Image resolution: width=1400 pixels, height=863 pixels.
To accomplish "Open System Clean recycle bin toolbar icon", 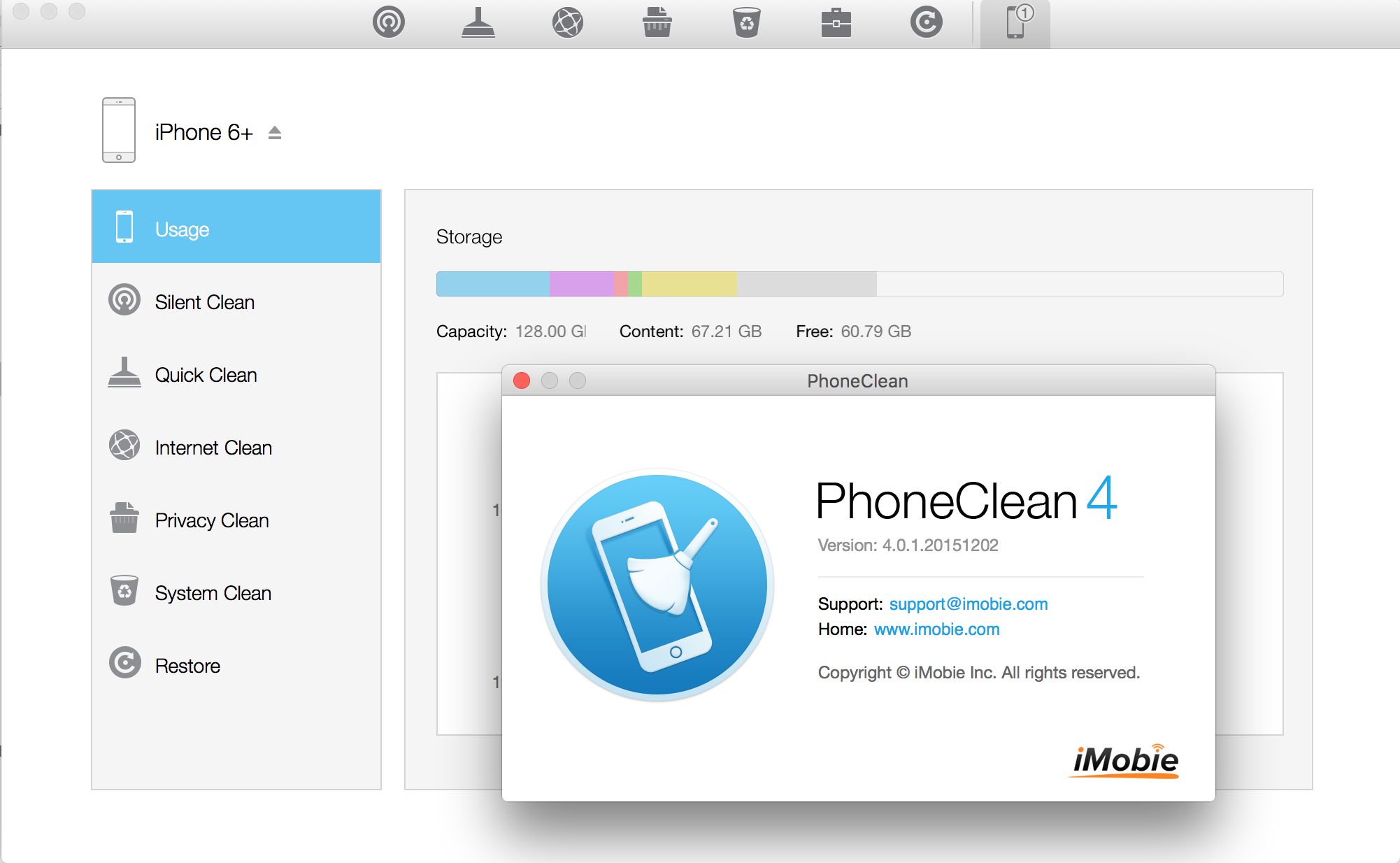I will tap(747, 22).
